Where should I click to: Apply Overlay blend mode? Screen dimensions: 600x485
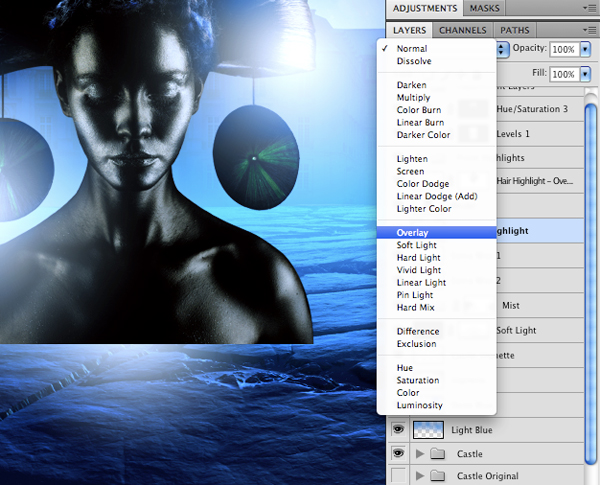436,232
